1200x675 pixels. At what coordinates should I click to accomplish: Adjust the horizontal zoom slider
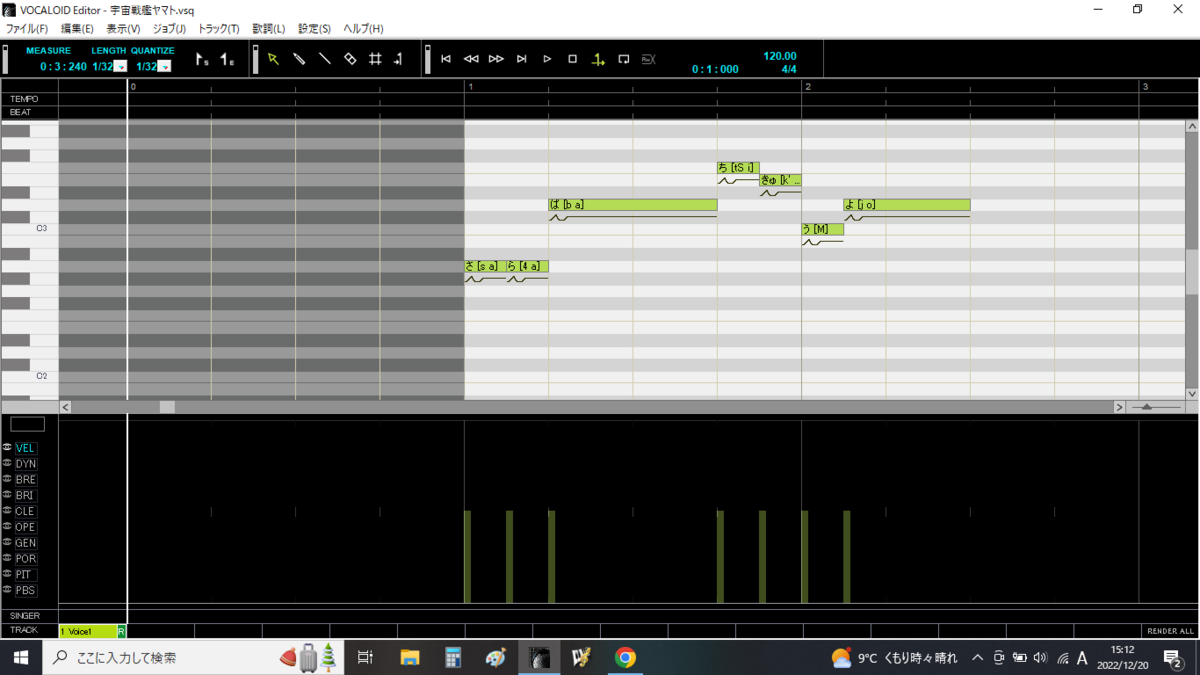click(1147, 407)
